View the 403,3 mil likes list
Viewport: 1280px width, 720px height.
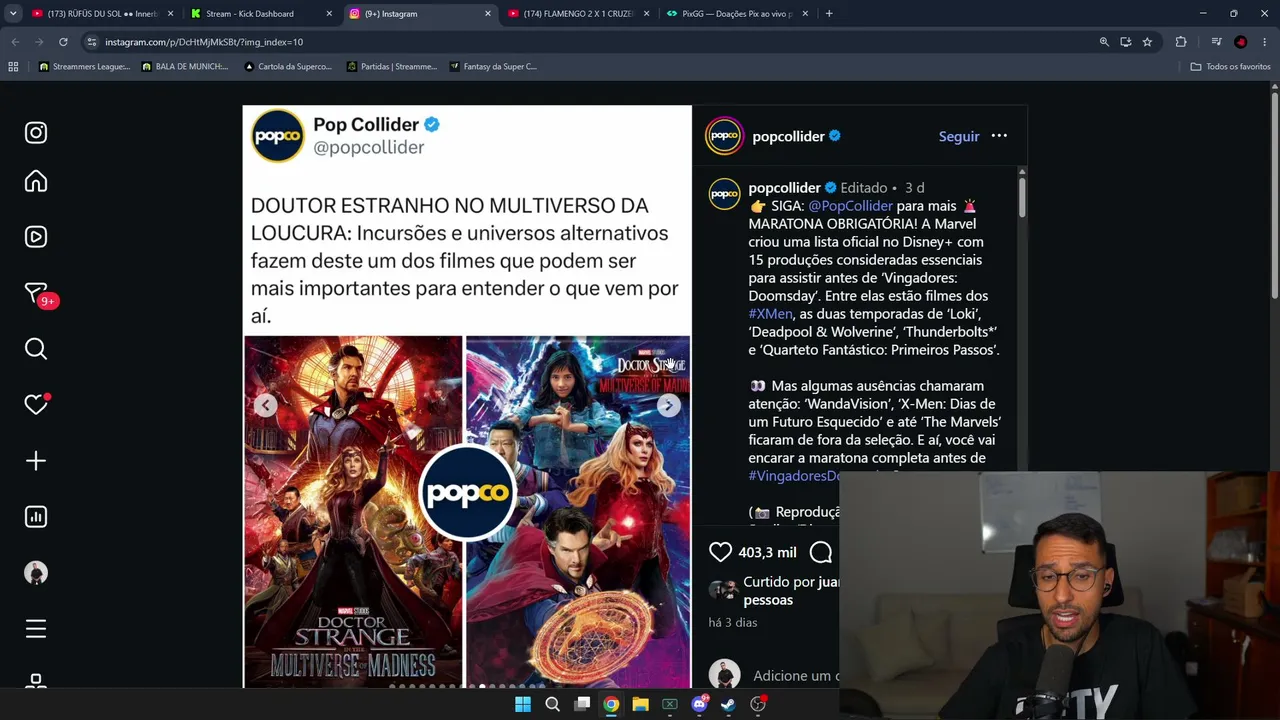pyautogui.click(x=767, y=553)
